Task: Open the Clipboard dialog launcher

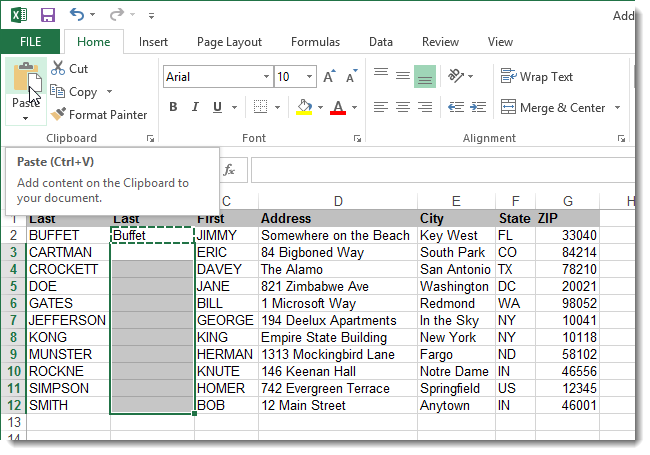Action: (150, 139)
